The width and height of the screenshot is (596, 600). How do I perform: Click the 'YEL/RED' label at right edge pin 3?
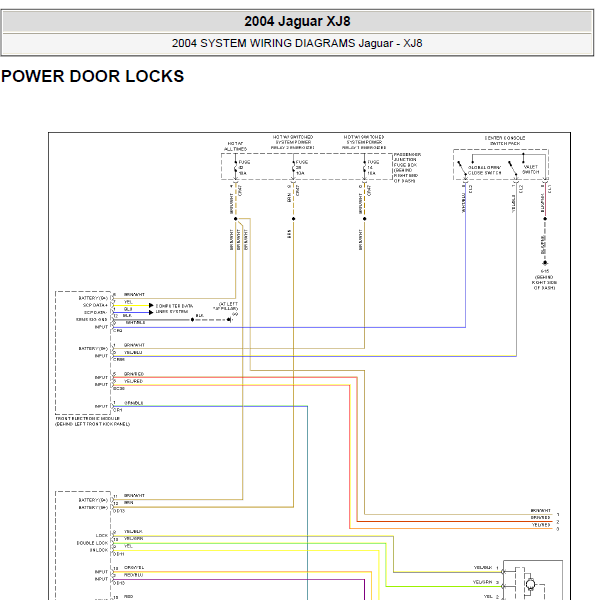pyautogui.click(x=541, y=525)
